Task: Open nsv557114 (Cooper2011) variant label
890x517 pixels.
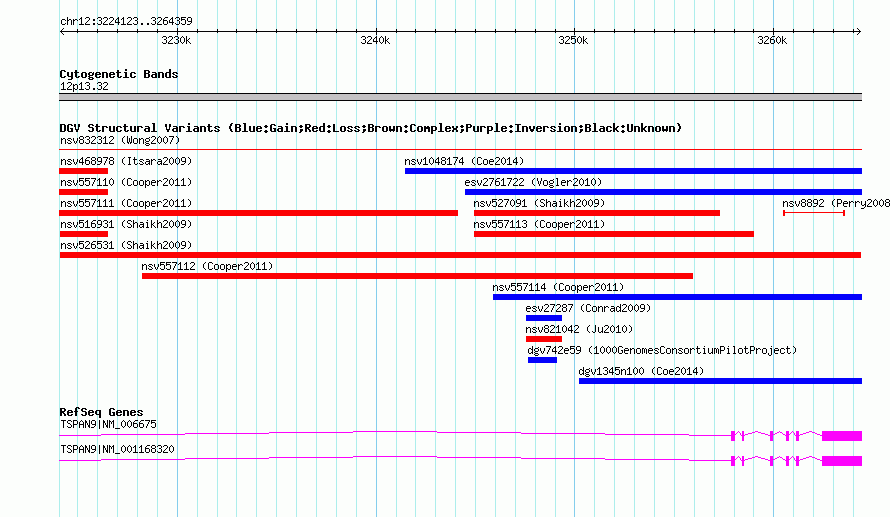Action: (x=558, y=287)
